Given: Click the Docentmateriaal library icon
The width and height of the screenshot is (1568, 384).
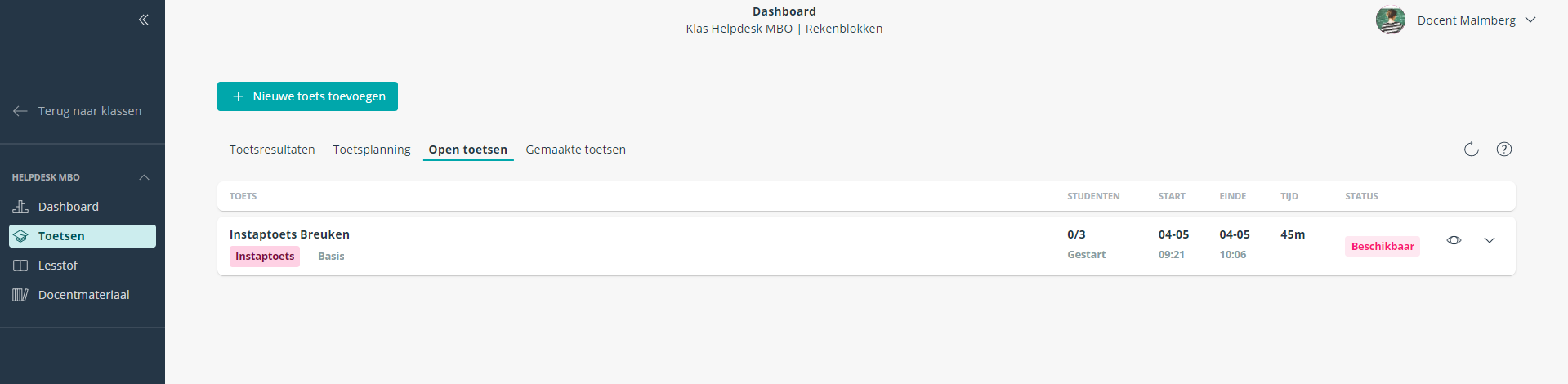Looking at the screenshot, I should 20,295.
